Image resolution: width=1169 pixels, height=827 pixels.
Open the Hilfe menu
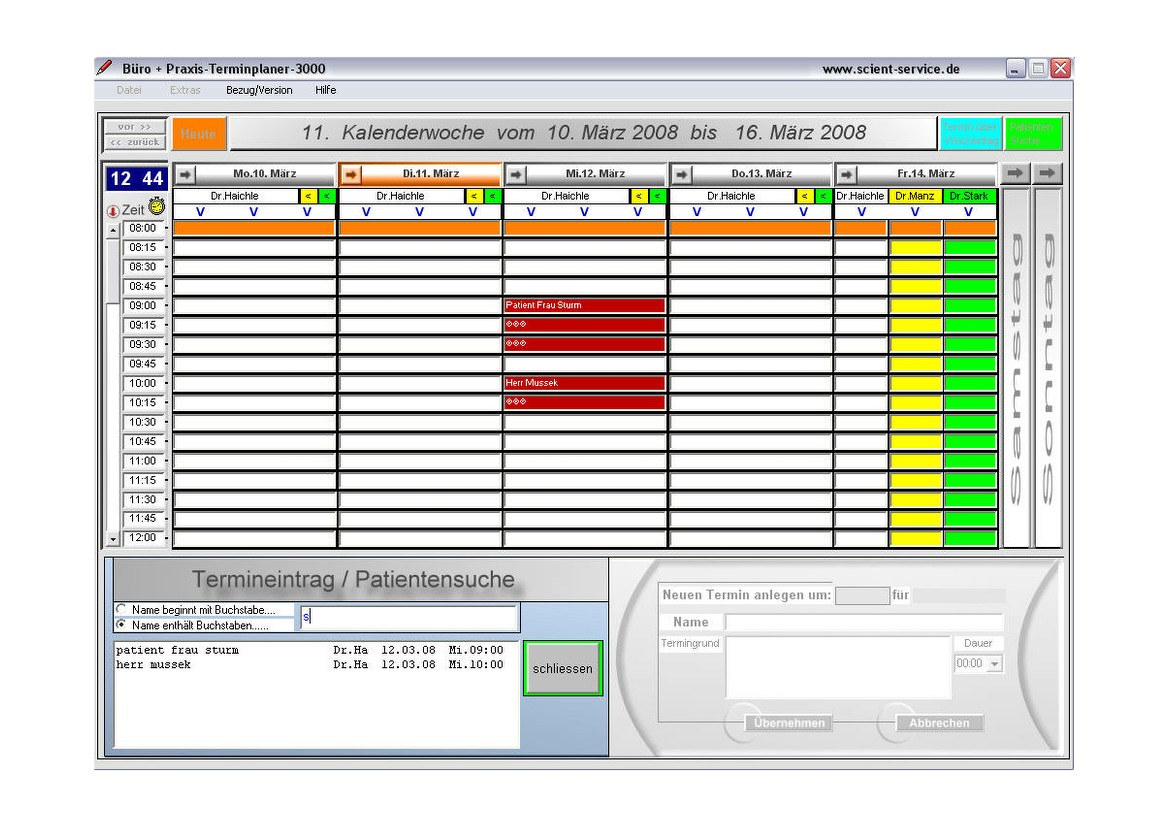pyautogui.click(x=325, y=90)
